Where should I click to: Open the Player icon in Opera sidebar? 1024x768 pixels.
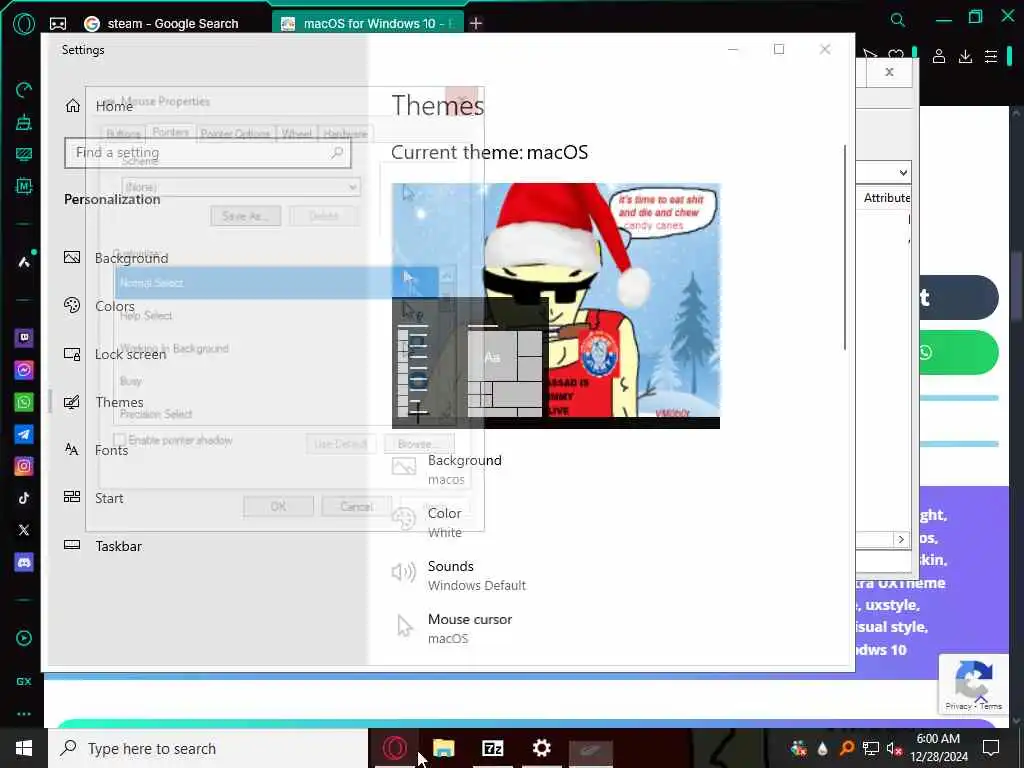click(24, 638)
